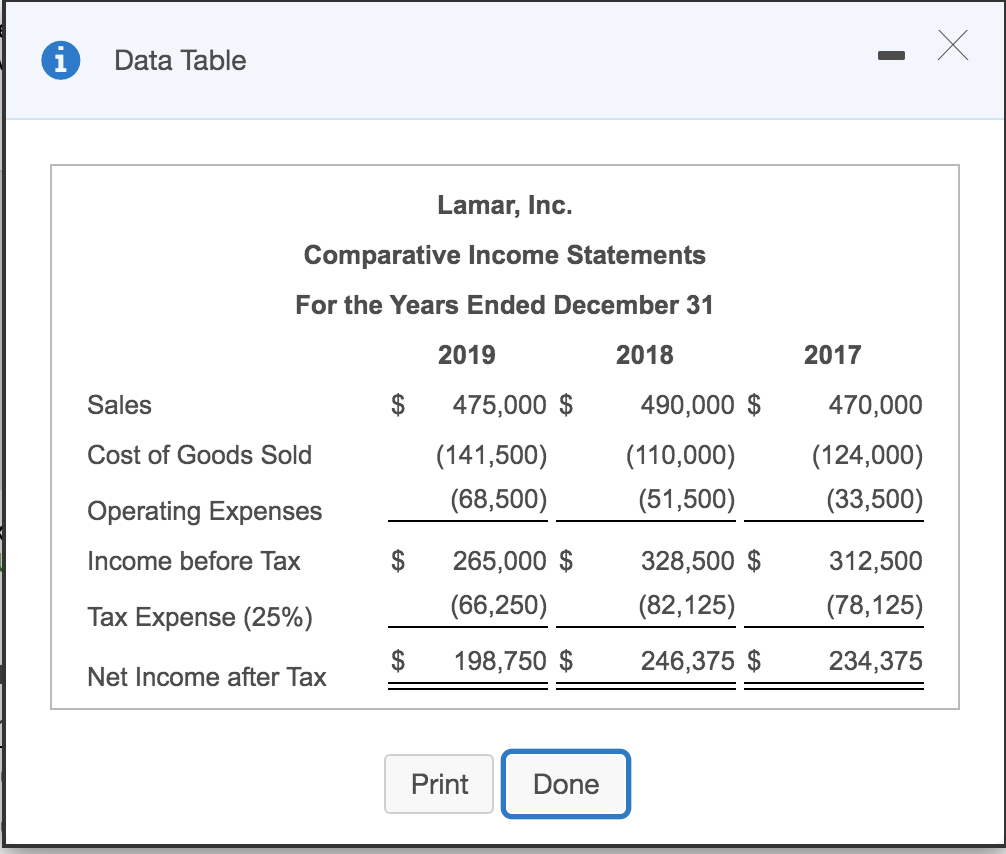
Task: Close the Data Table dialog
Action: tap(953, 46)
